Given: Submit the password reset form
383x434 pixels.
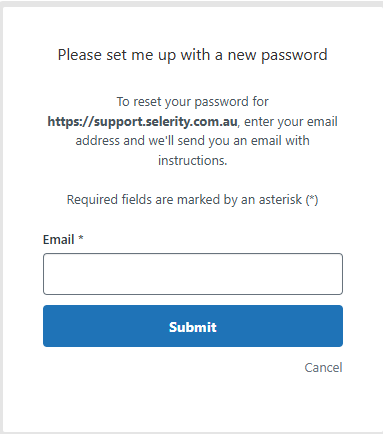Looking at the screenshot, I should pyautogui.click(x=193, y=326).
